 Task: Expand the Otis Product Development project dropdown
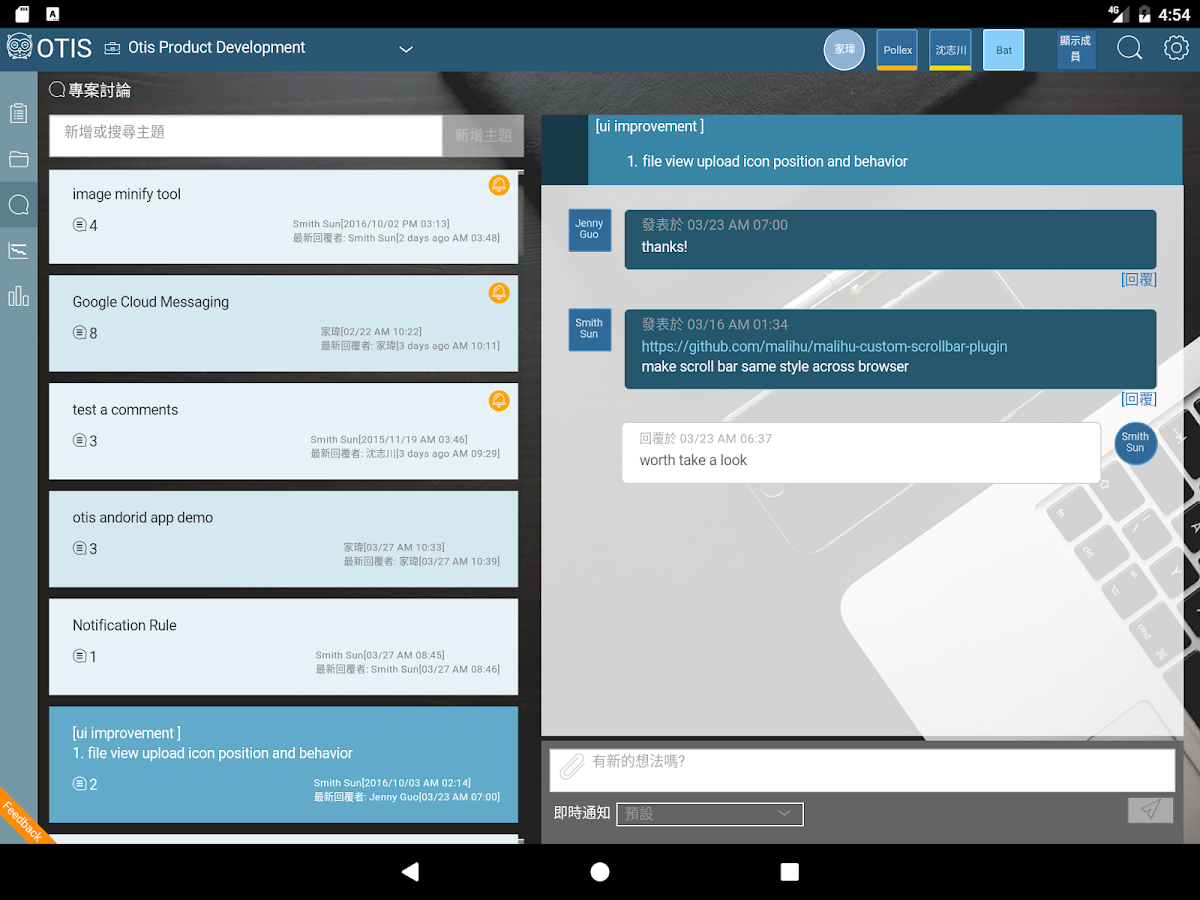point(405,49)
